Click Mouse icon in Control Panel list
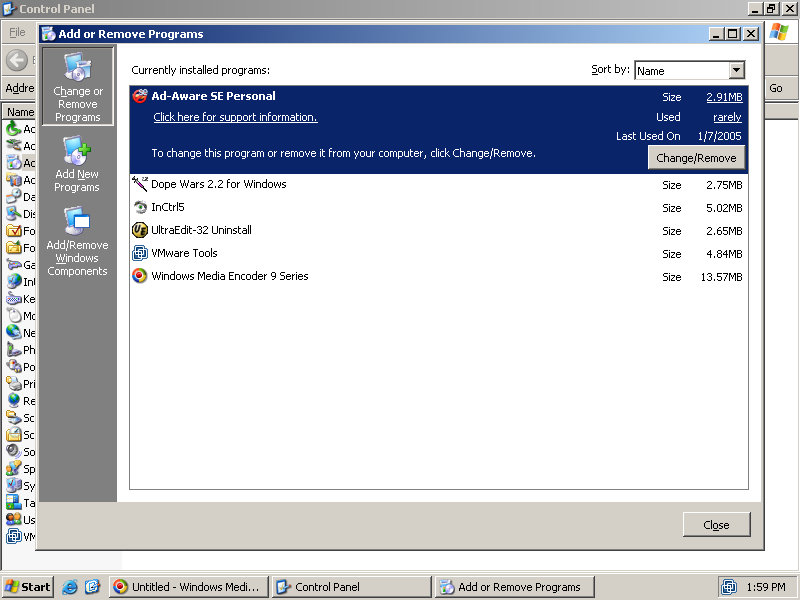Image resolution: width=800 pixels, height=600 pixels. [14, 316]
